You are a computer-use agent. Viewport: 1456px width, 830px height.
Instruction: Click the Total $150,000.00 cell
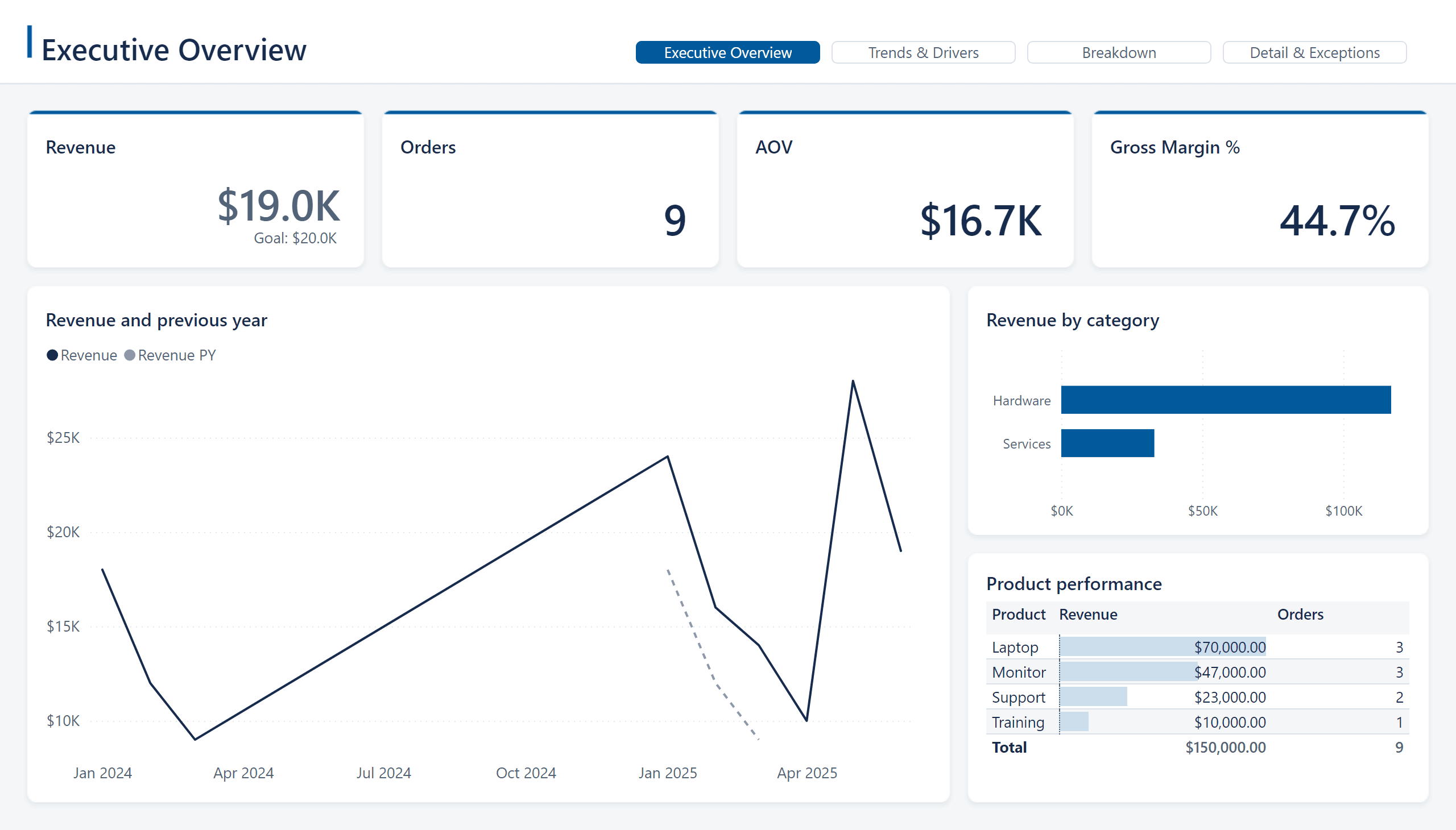(x=1225, y=748)
